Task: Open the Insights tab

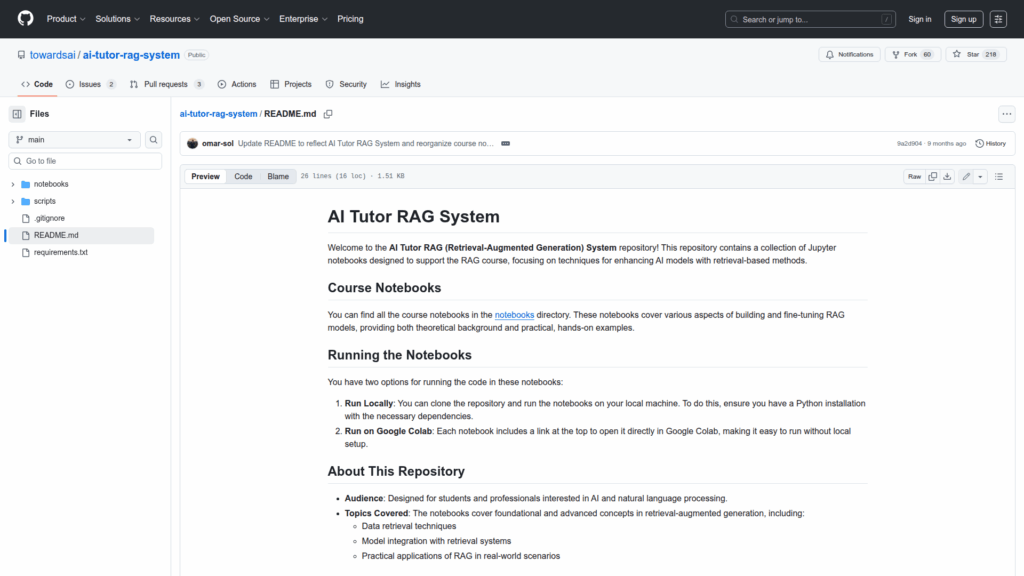Action: point(400,84)
